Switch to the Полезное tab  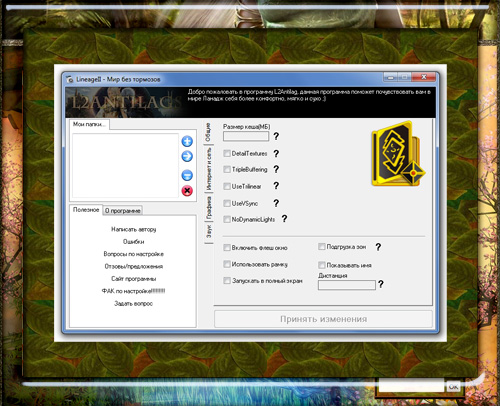pos(86,210)
